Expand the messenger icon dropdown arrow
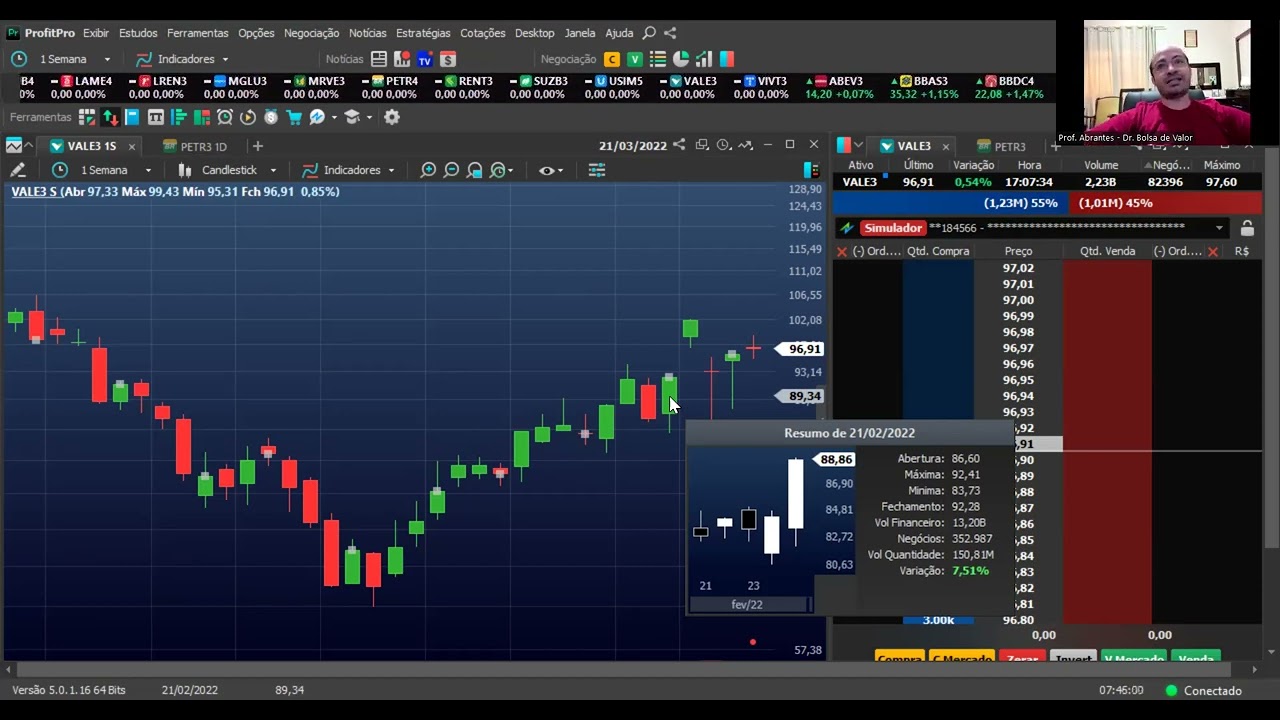Image resolution: width=1280 pixels, height=720 pixels. (334, 117)
